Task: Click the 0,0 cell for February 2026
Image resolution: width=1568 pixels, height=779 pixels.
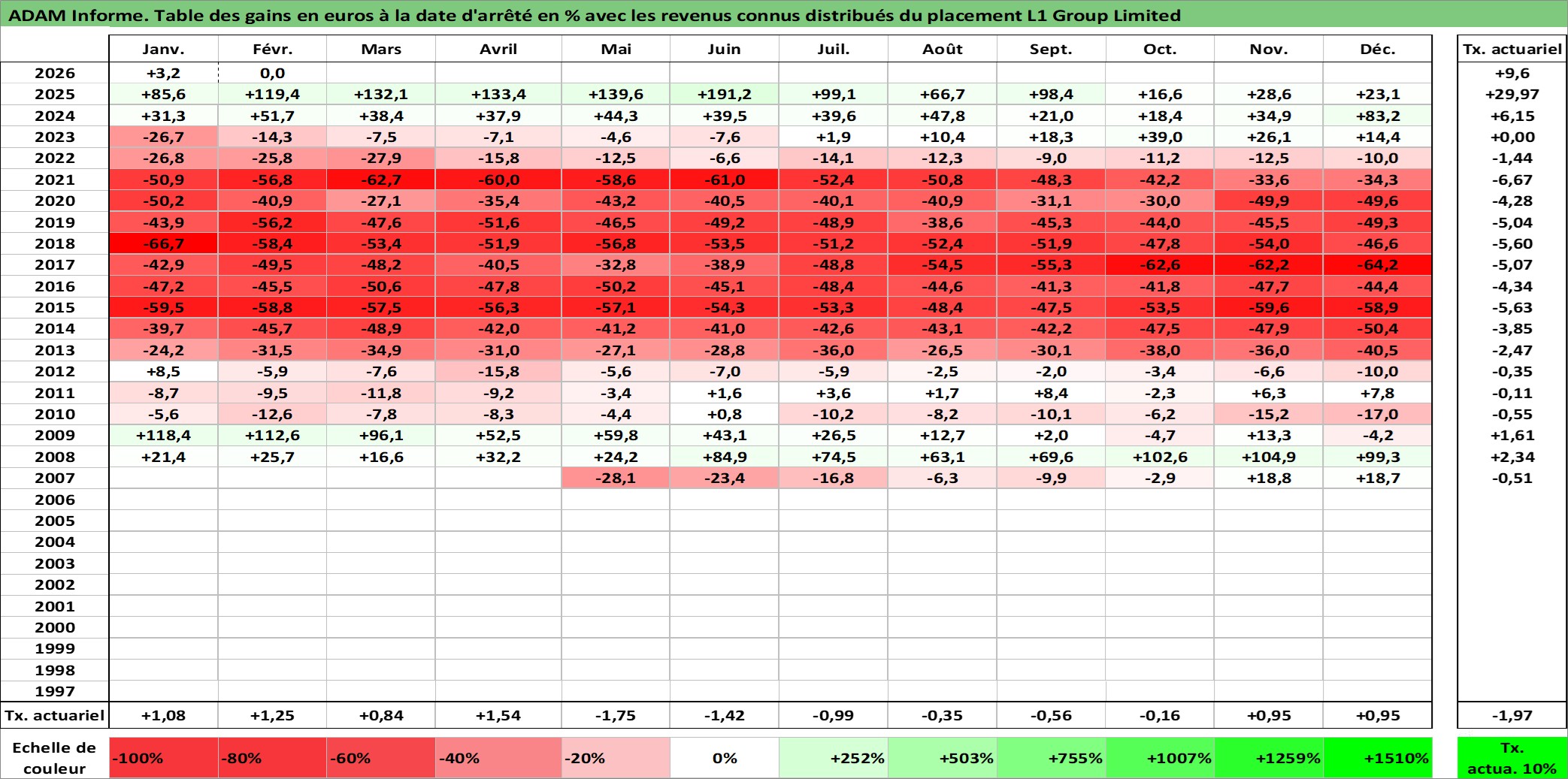Action: [x=272, y=73]
